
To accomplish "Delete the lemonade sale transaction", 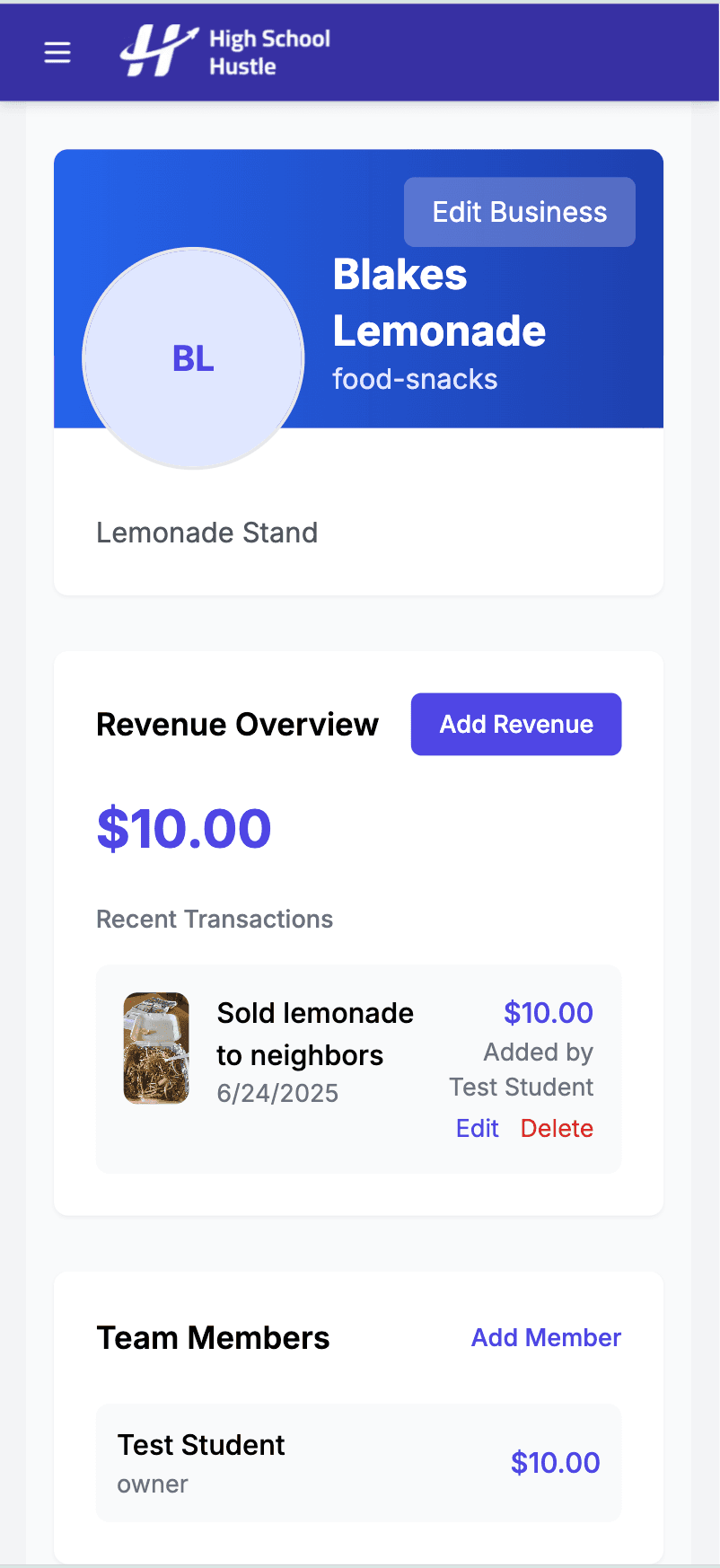I will pos(557,1128).
